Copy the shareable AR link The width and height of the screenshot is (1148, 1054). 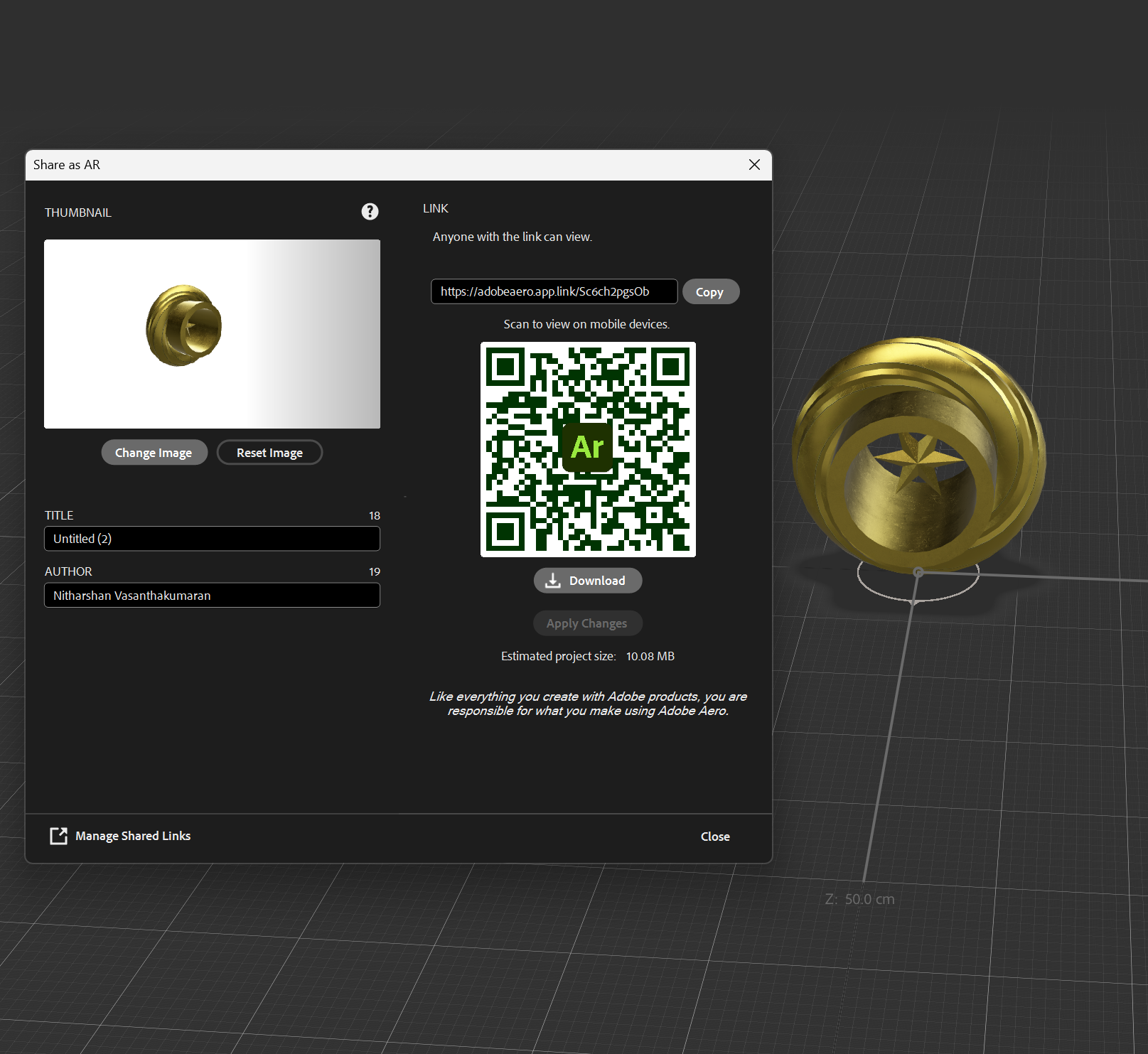coord(710,291)
